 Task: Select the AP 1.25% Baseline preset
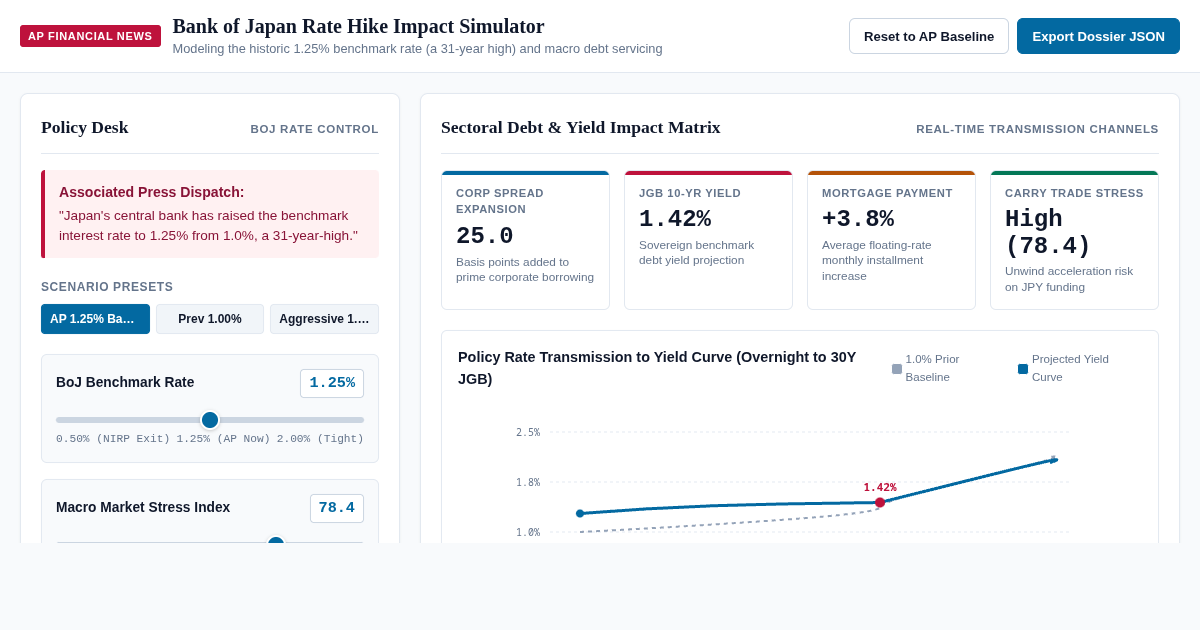click(x=95, y=319)
